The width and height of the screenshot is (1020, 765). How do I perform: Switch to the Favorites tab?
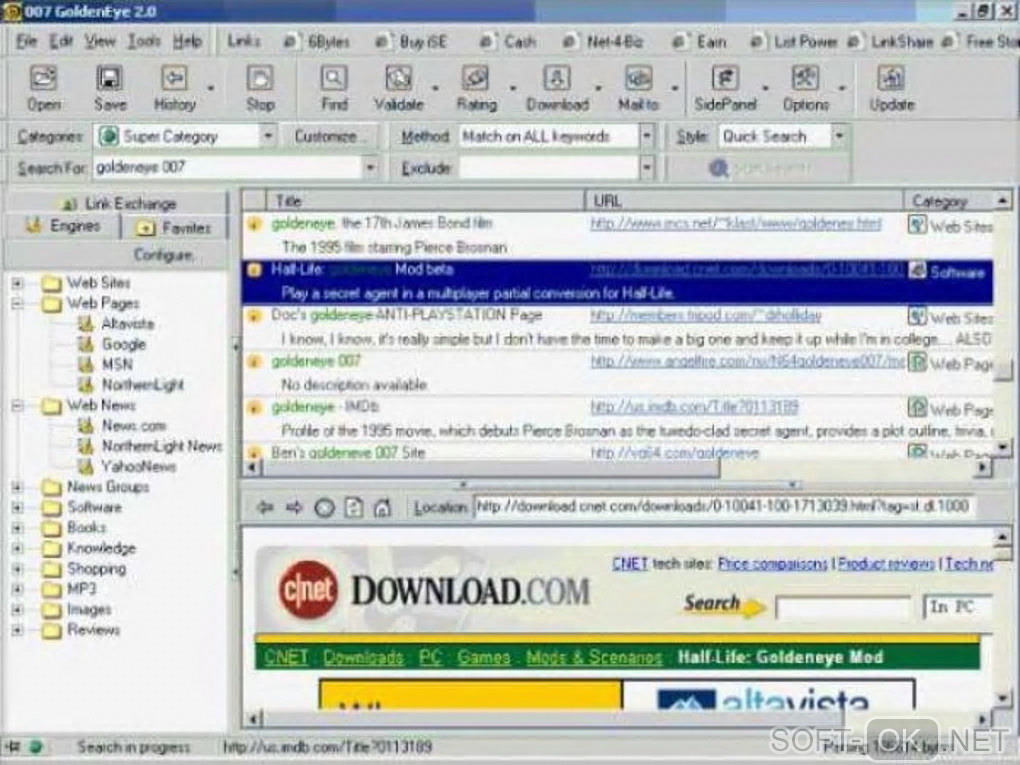(174, 228)
